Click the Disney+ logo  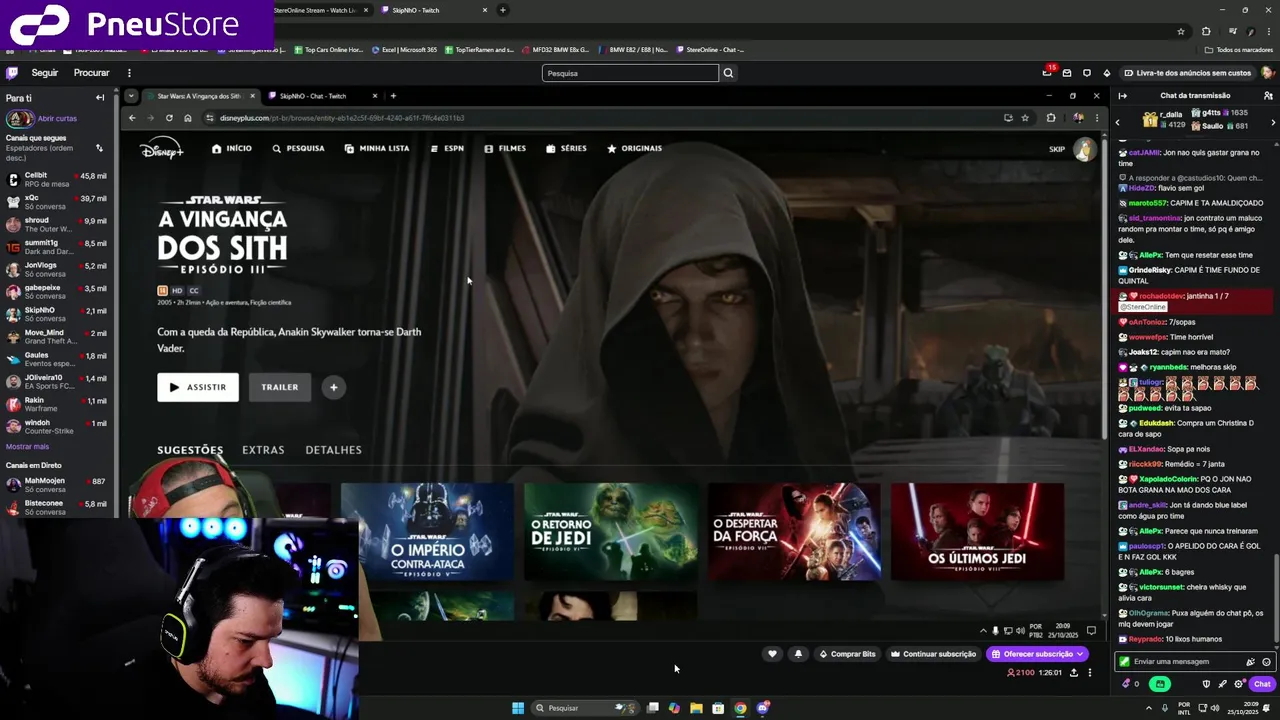pyautogui.click(x=161, y=149)
